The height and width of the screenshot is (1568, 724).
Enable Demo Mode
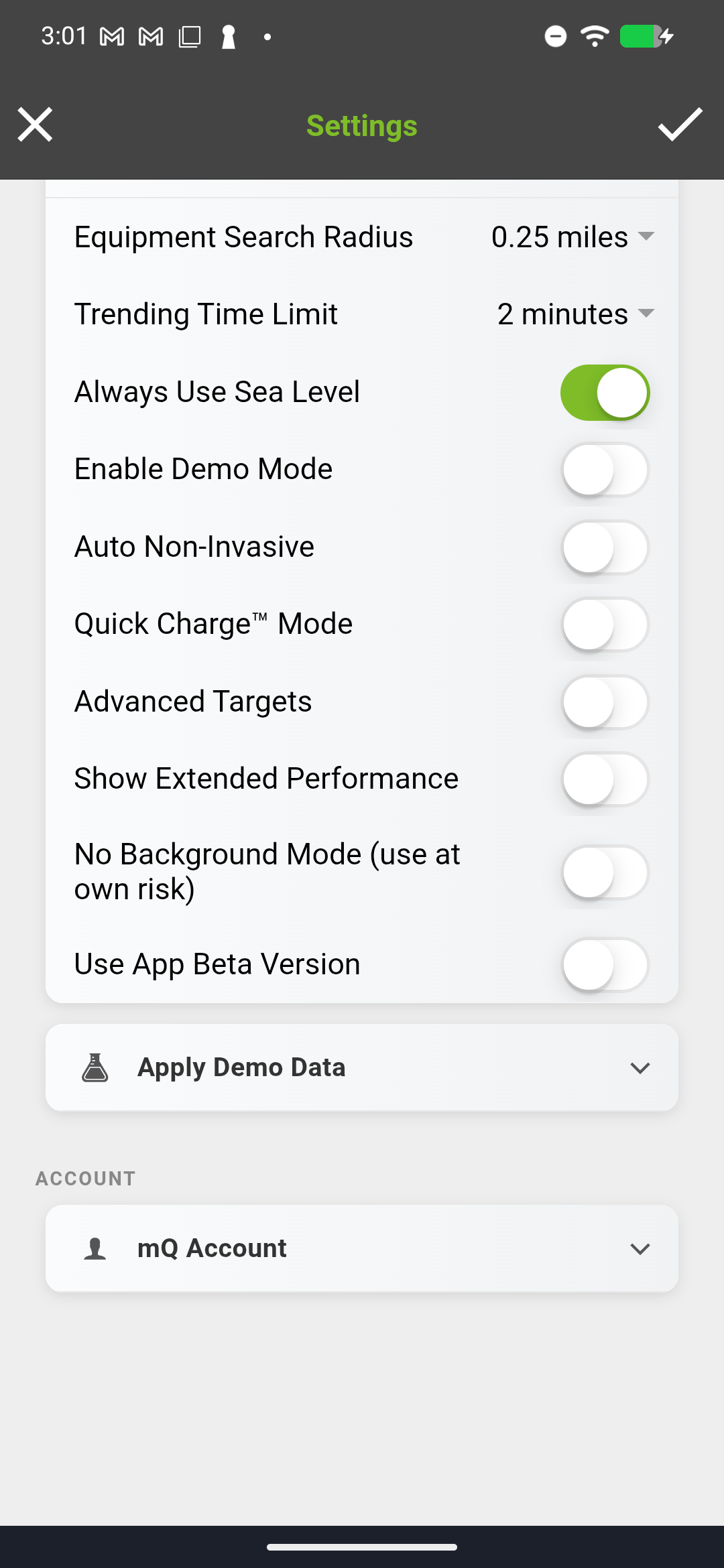point(604,470)
